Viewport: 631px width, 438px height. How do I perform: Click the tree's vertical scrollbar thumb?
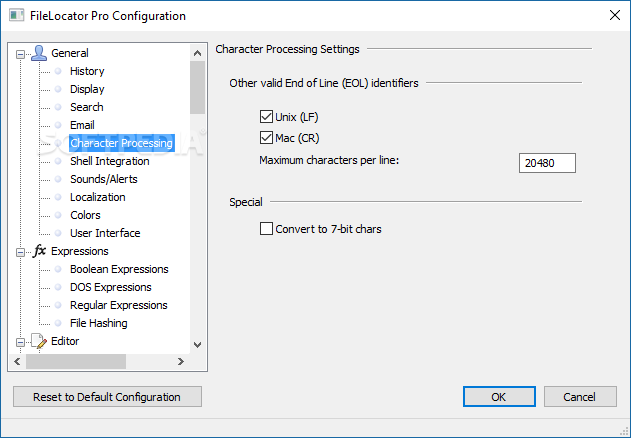[197, 87]
